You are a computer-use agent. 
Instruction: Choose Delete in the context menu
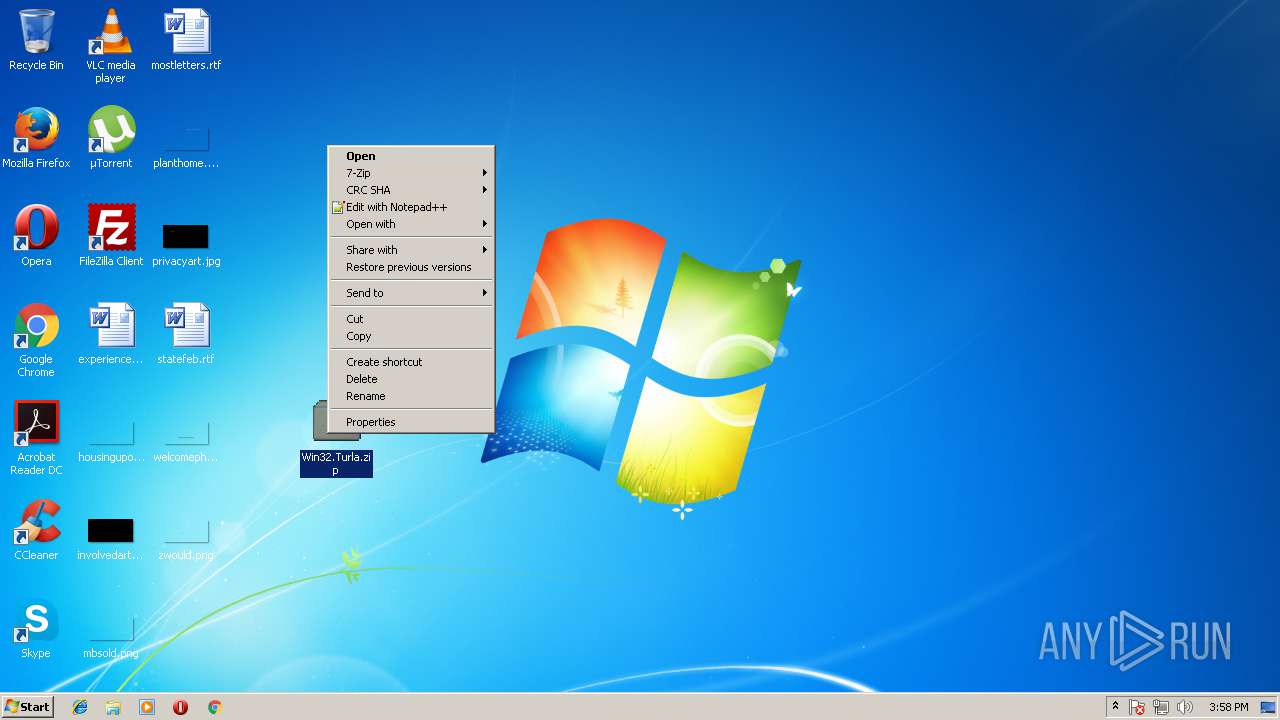(412, 379)
